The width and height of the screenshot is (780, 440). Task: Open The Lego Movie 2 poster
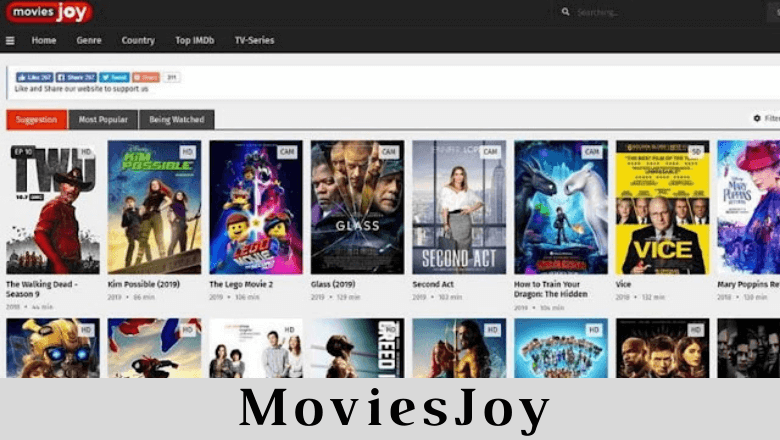[256, 207]
